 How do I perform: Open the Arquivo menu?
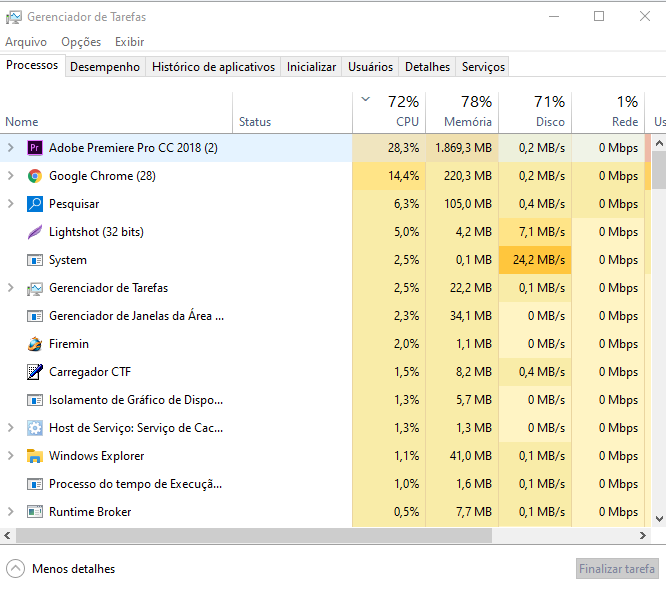(x=26, y=42)
